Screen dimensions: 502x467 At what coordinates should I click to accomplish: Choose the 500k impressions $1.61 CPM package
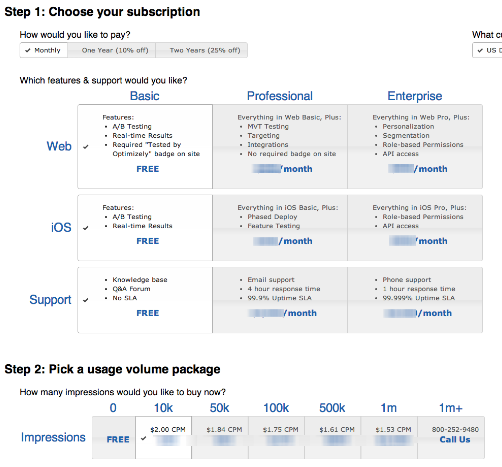click(333, 438)
